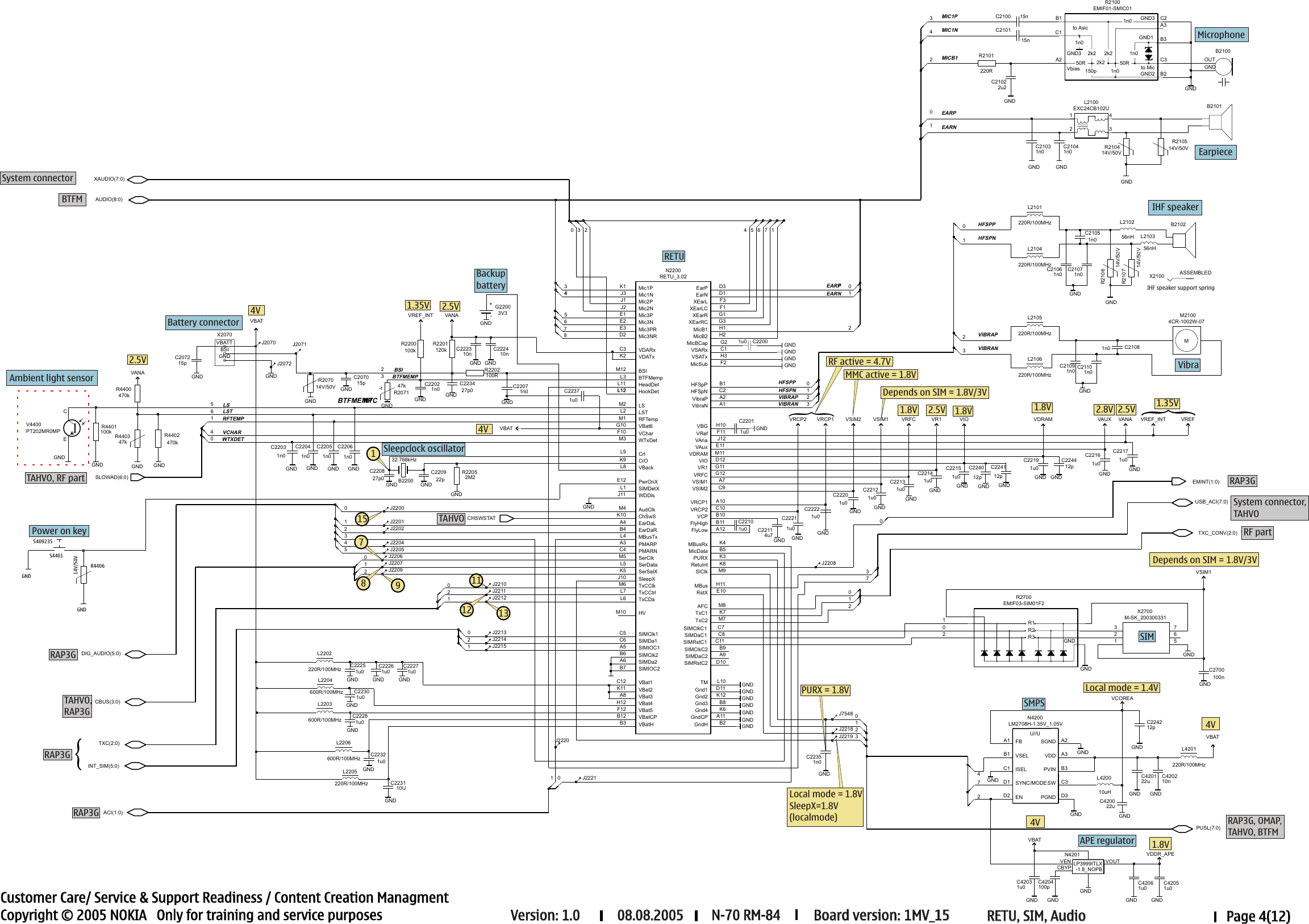Screen dimensions: 1309x924
Task: Click the Microphone label box
Action: click(x=1220, y=35)
